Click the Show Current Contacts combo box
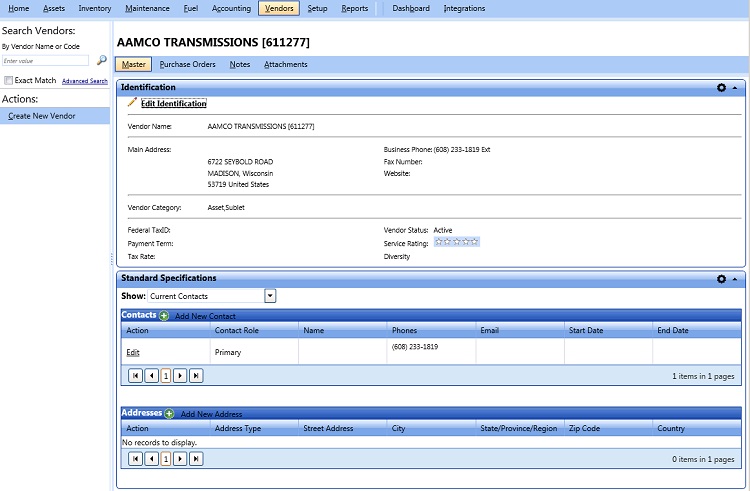 (211, 296)
